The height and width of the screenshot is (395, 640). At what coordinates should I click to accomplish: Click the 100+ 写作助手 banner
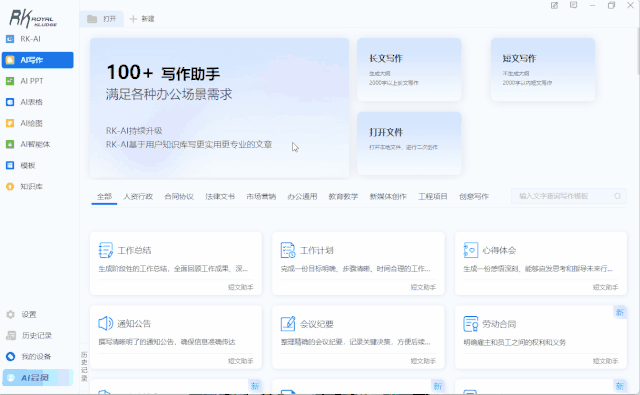pos(219,108)
